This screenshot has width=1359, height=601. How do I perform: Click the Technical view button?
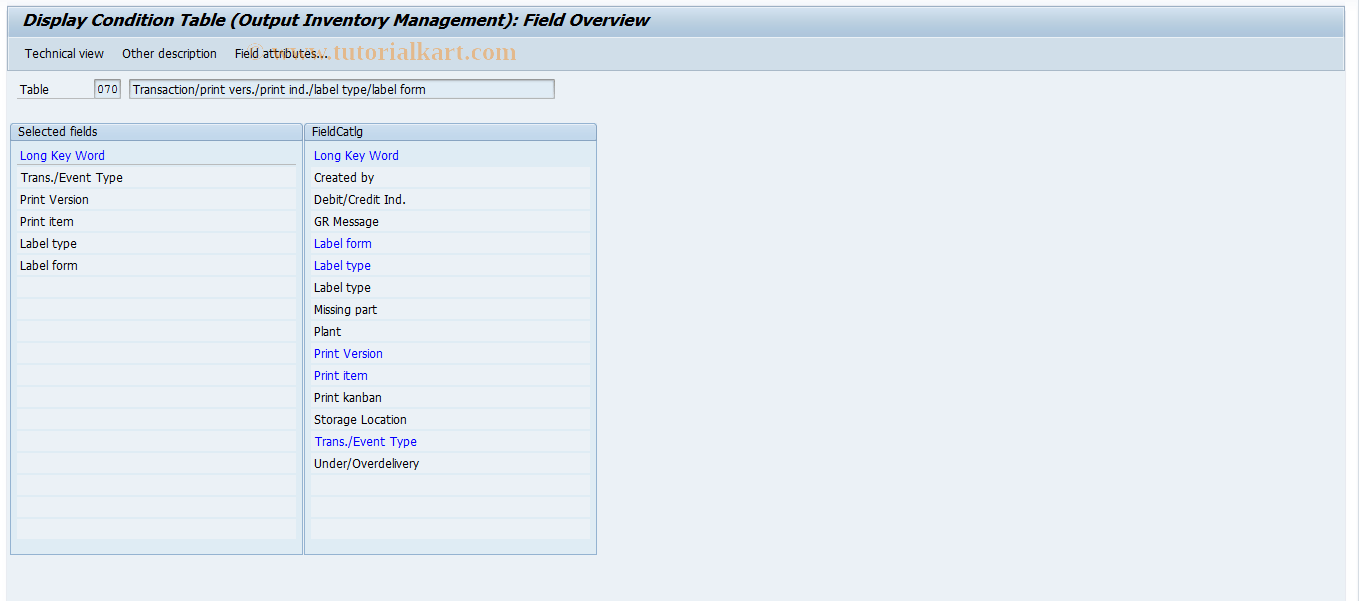pyautogui.click(x=63, y=53)
